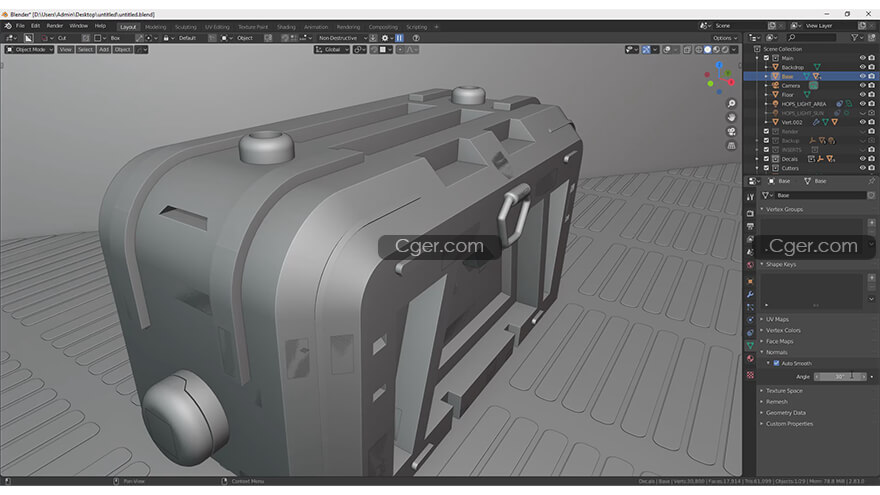Disable Auto Smooth checkbox
880x495 pixels.
pos(777,363)
